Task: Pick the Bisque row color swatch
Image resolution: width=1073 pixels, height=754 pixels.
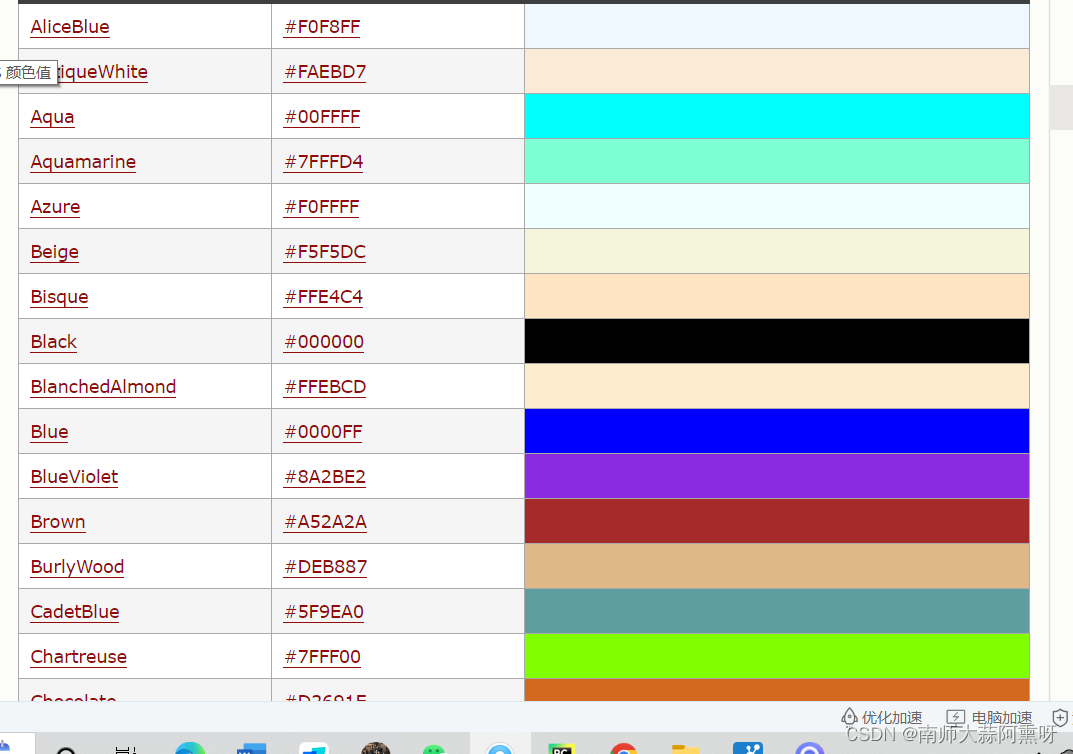Action: (x=777, y=296)
